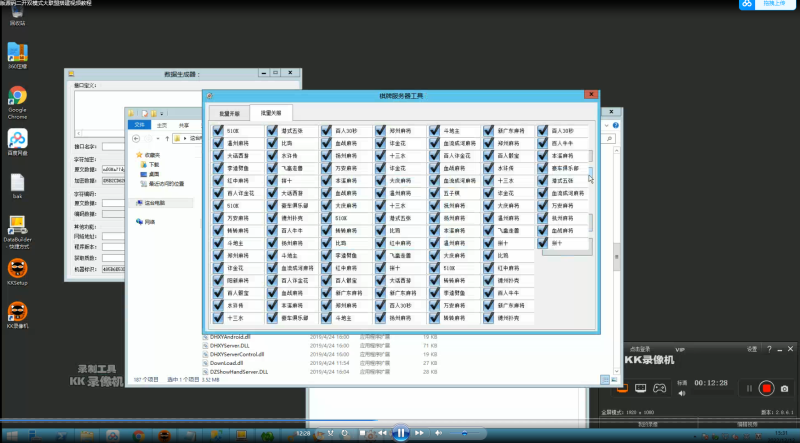
Task: Click the Explorer back arrow
Action: click(x=136, y=138)
